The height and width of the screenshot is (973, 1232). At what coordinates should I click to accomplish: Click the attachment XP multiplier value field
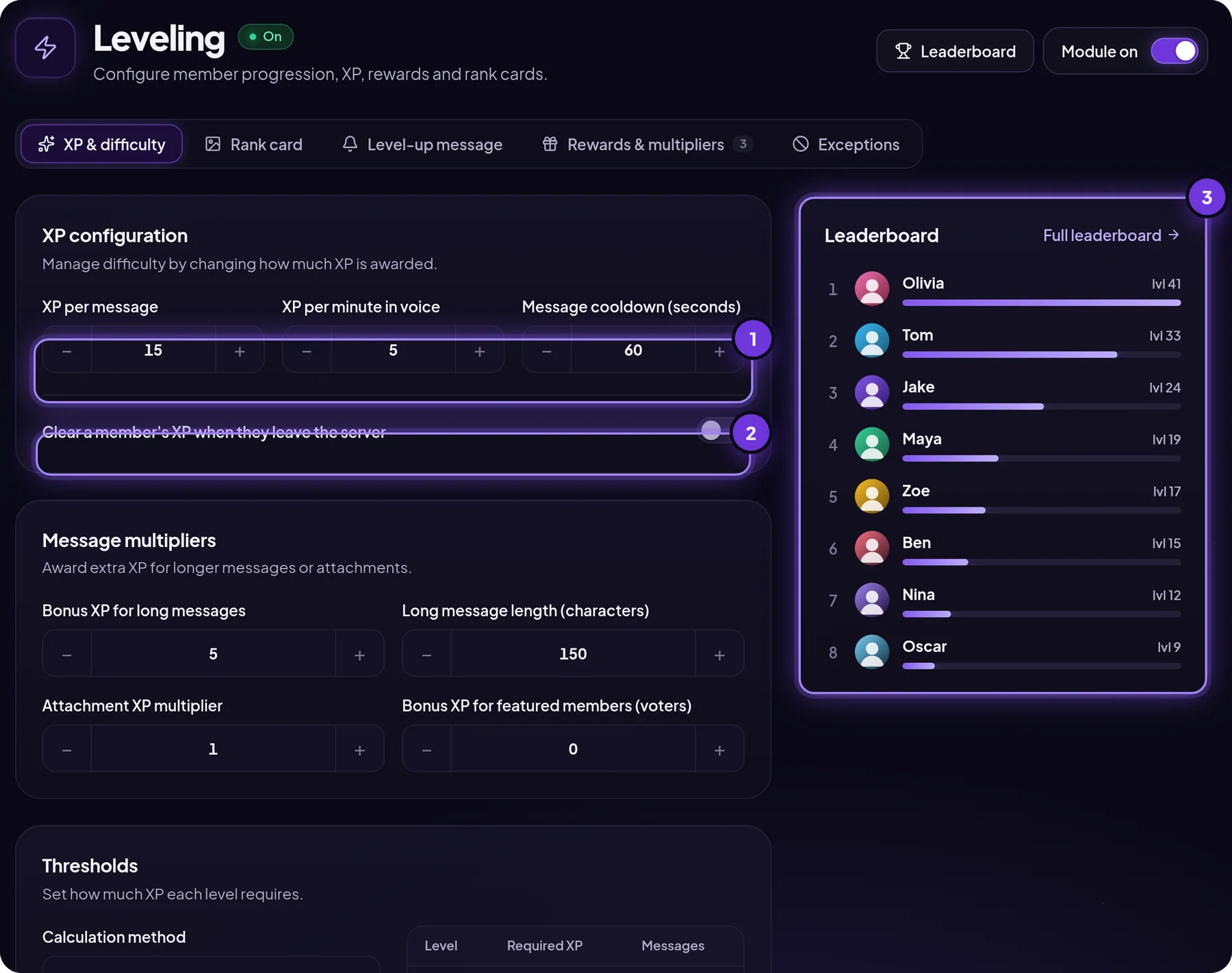point(213,749)
